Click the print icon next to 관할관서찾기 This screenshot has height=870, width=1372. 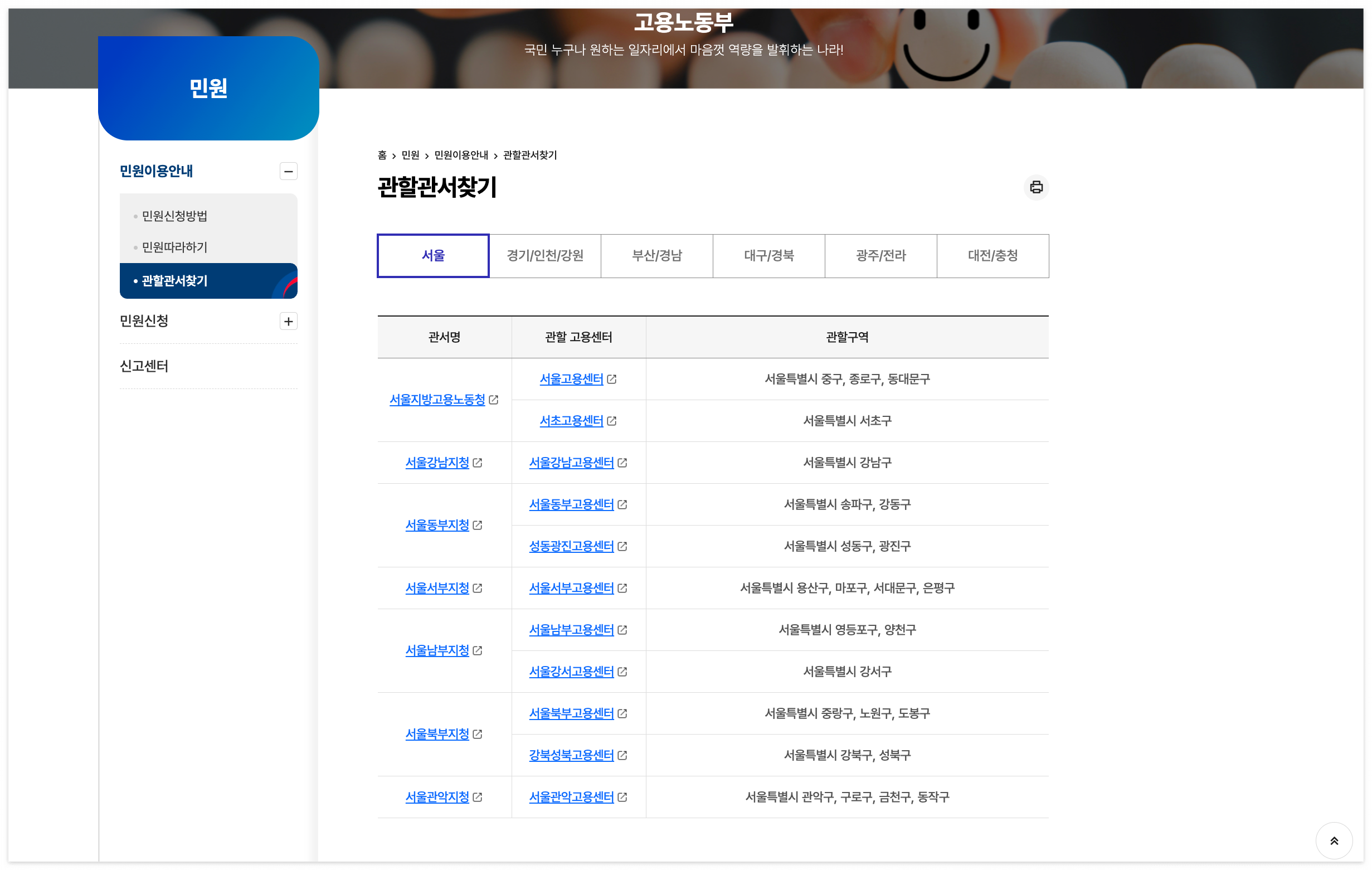(1036, 188)
